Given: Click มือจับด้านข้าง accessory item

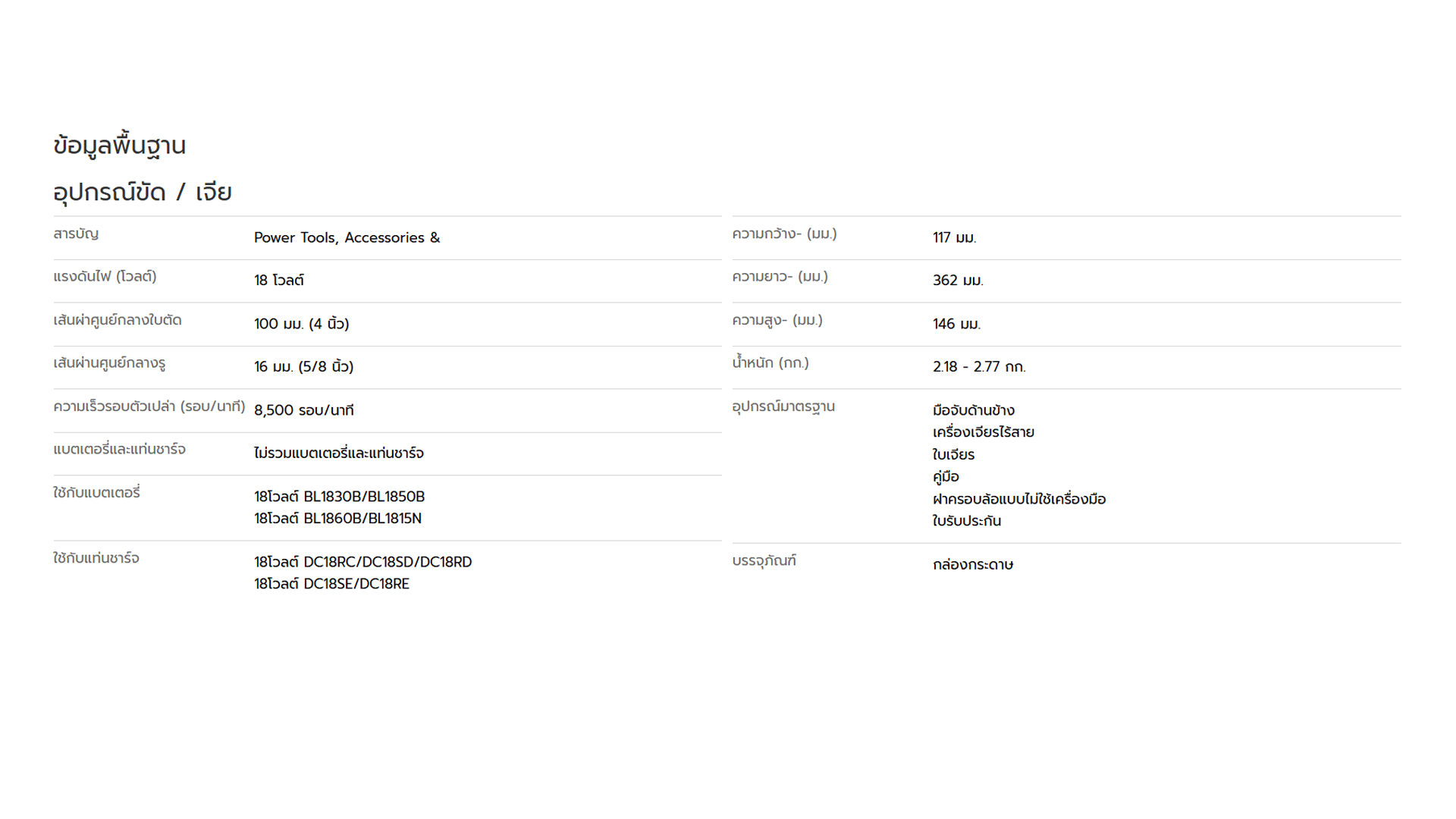Looking at the screenshot, I should point(974,410).
